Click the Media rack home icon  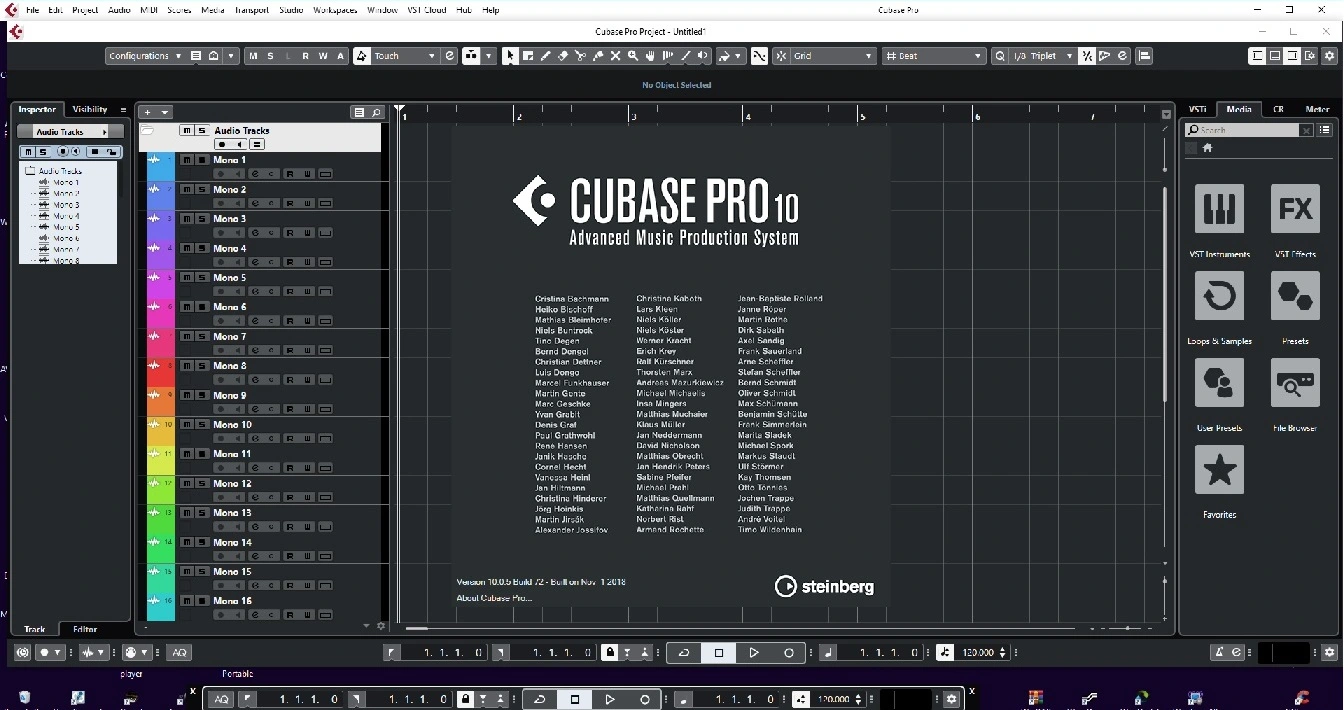coord(1207,148)
